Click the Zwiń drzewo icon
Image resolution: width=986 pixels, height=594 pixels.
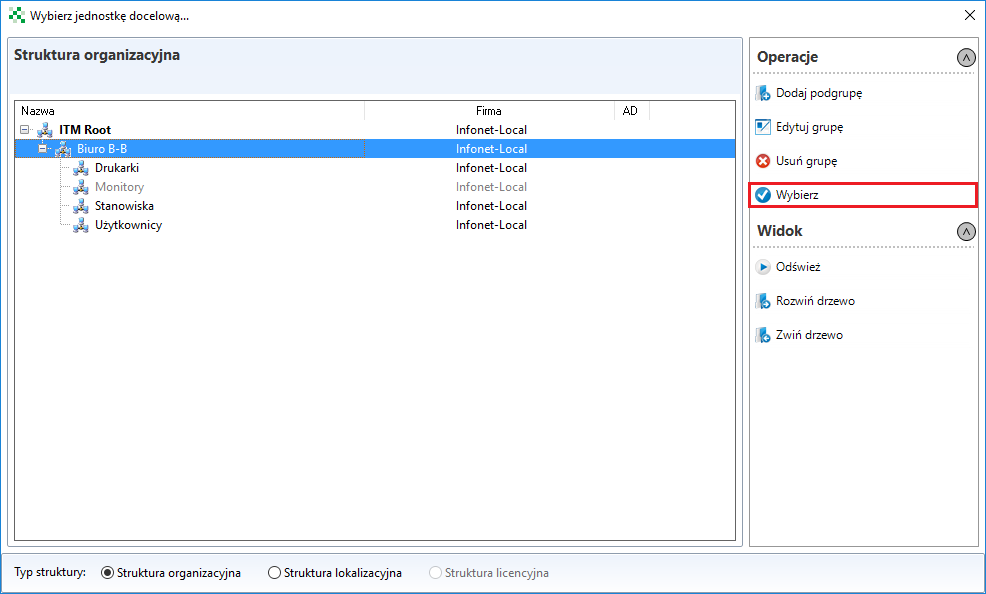point(763,336)
